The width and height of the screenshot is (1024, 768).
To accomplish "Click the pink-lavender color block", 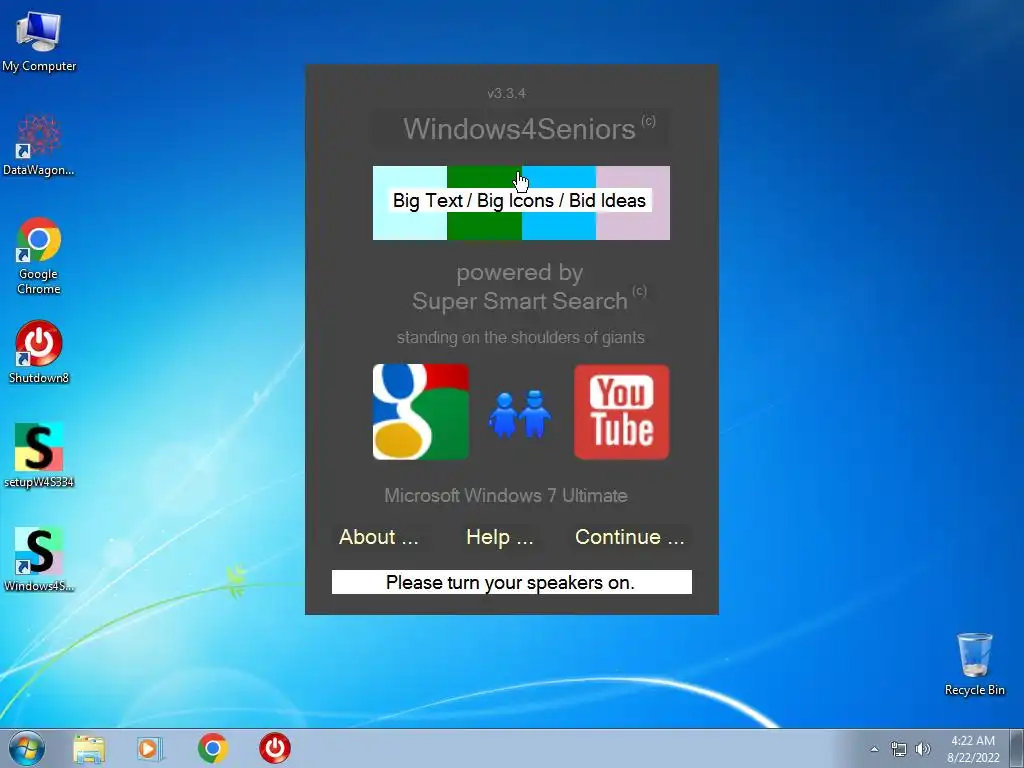I will [633, 203].
